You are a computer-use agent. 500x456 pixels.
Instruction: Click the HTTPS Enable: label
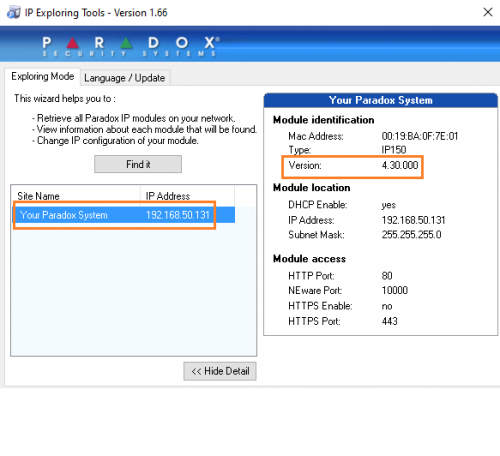(x=320, y=306)
